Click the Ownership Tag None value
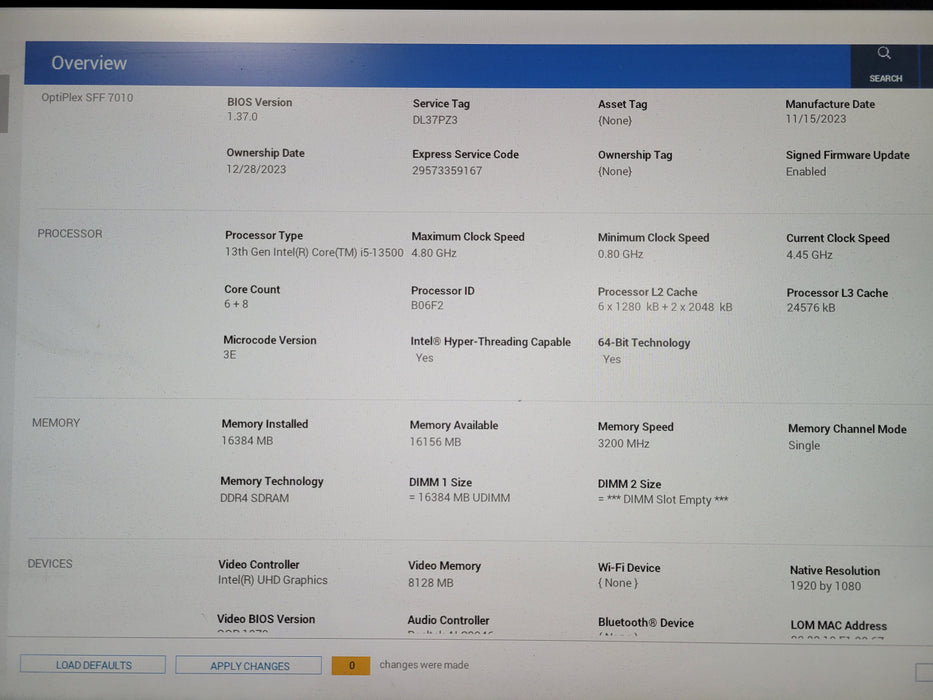 coord(615,171)
